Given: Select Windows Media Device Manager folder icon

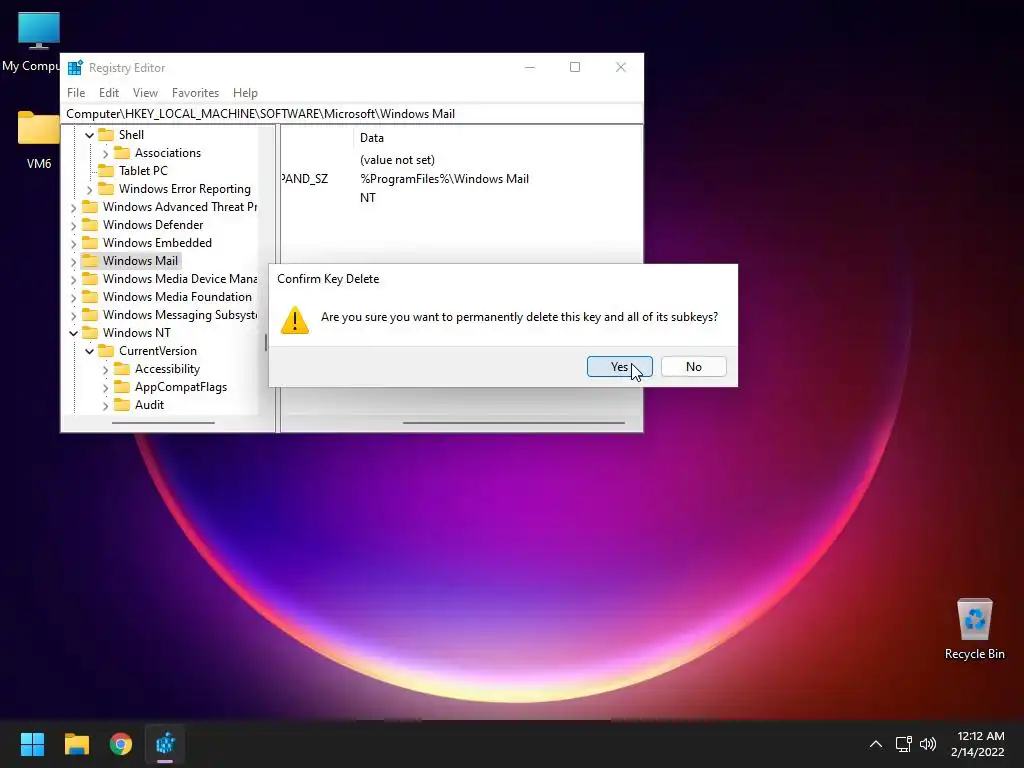Looking at the screenshot, I should [90, 279].
